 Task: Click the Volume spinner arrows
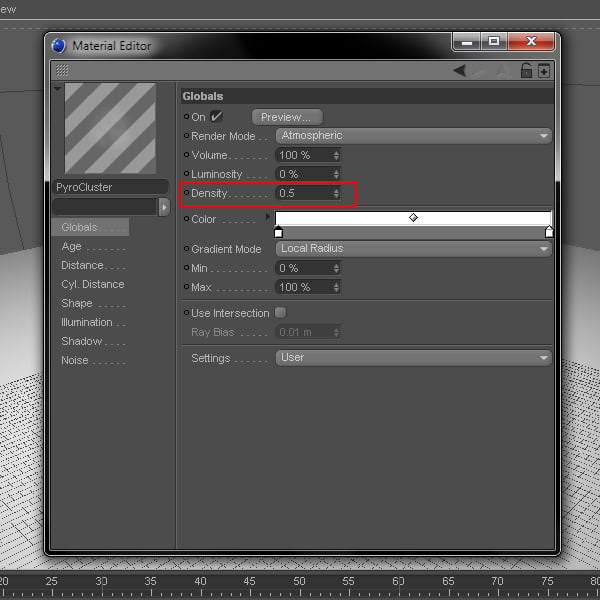click(x=336, y=155)
